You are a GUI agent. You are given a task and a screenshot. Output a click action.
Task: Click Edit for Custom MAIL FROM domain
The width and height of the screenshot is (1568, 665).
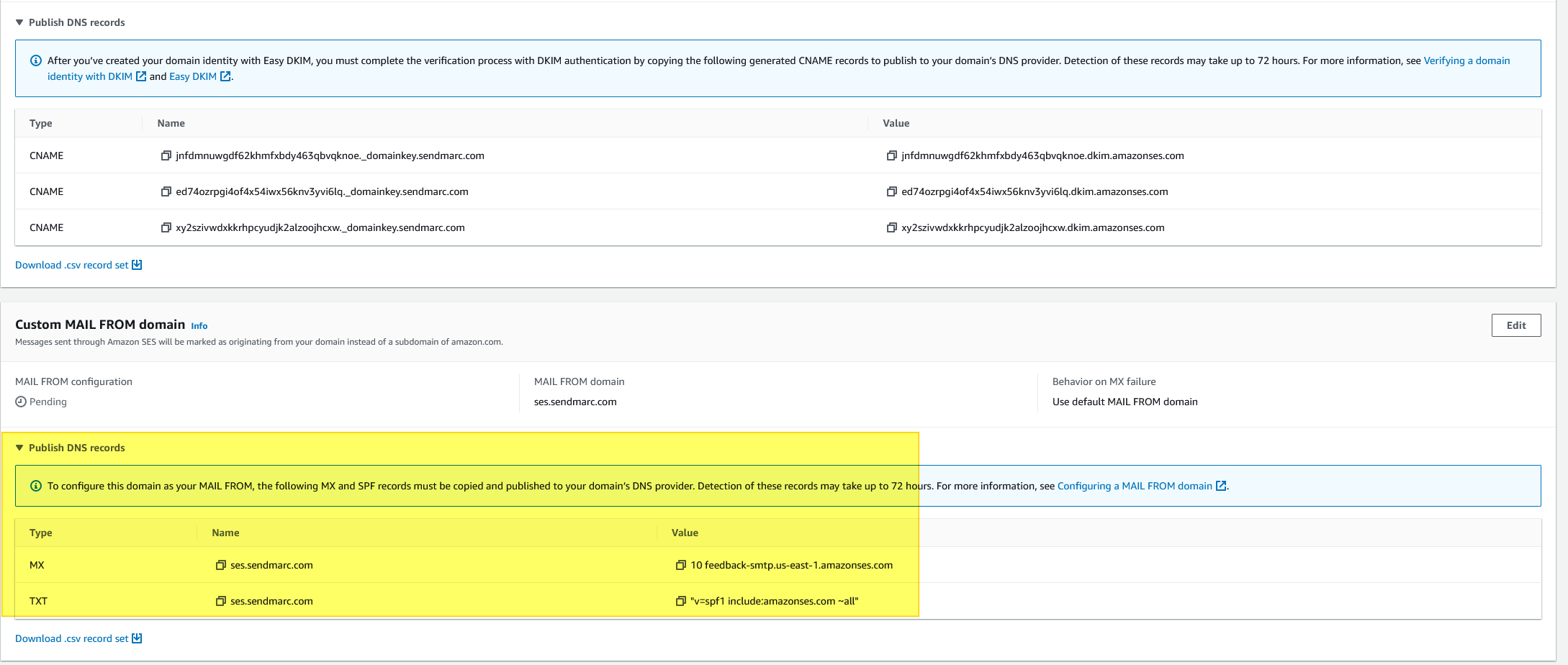click(x=1515, y=325)
